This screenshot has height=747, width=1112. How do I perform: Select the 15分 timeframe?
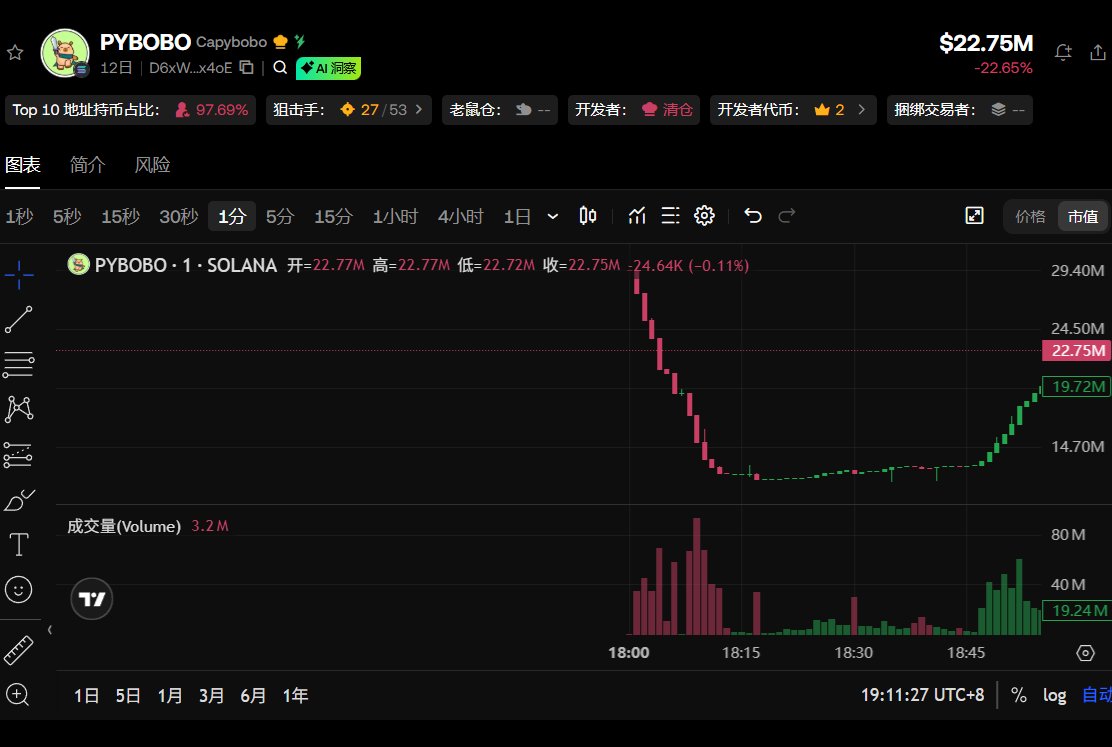tap(333, 216)
